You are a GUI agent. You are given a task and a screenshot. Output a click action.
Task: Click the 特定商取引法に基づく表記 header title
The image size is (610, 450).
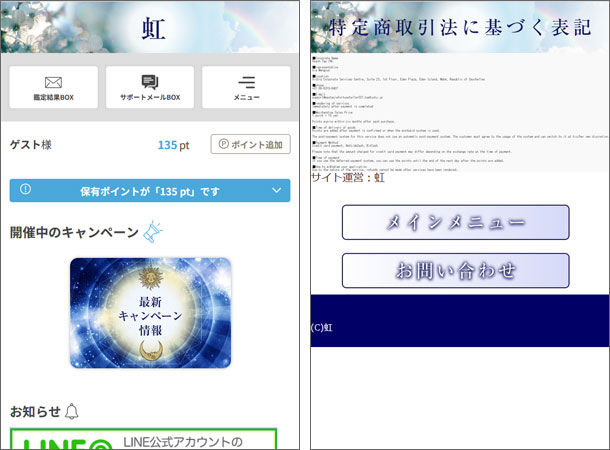click(459, 27)
